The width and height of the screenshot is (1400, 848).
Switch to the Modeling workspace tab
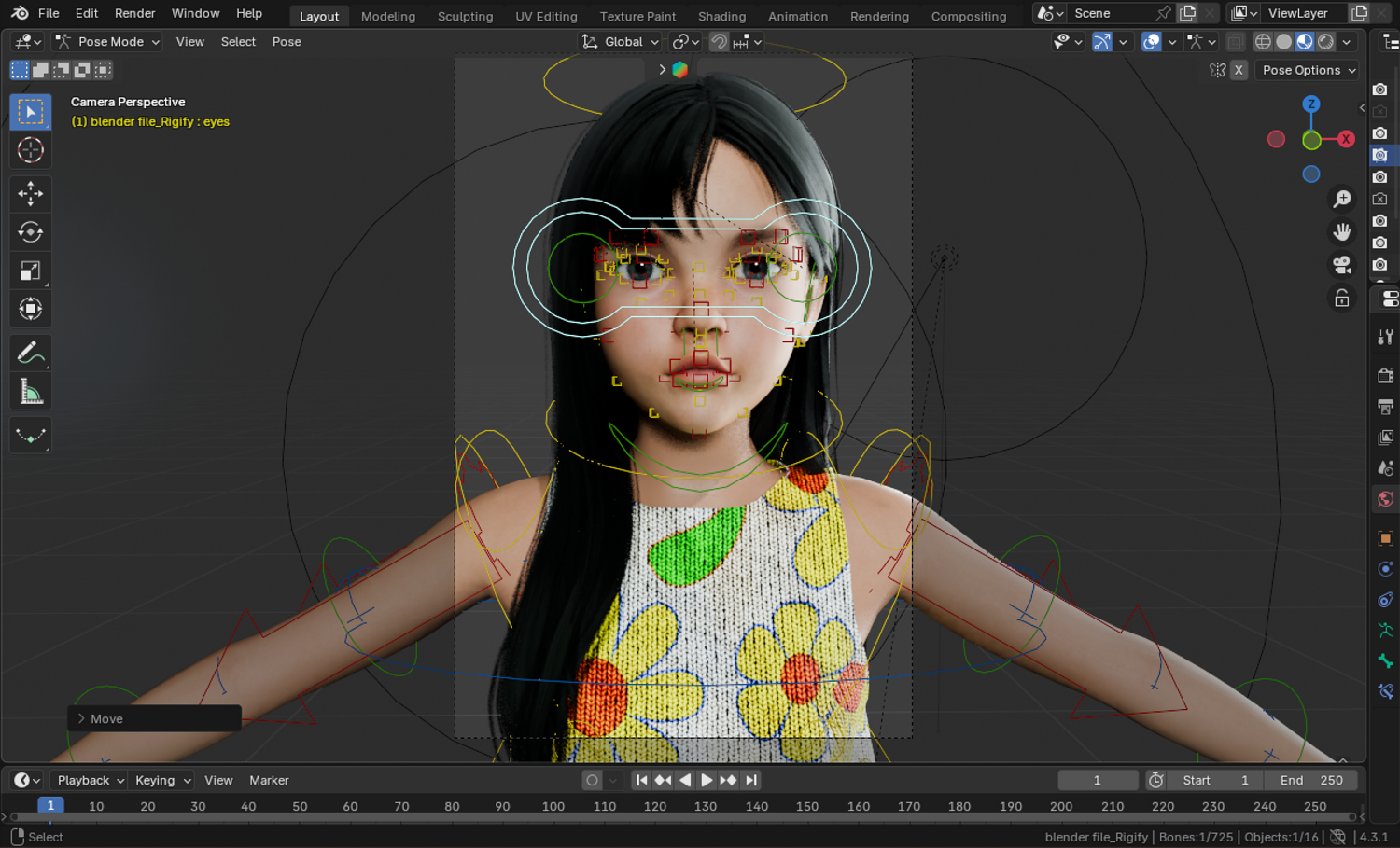(388, 16)
